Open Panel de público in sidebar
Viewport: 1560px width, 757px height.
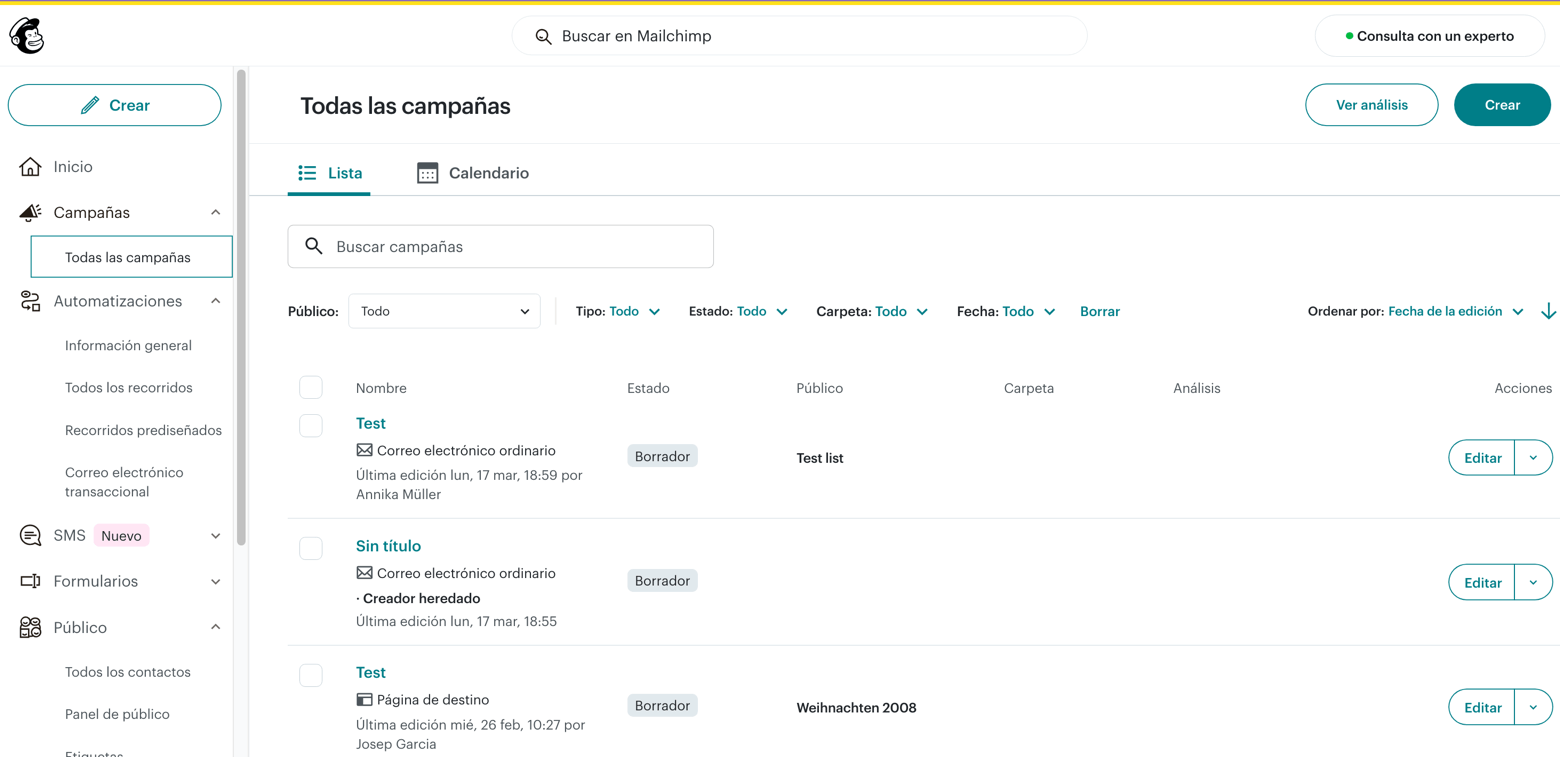[117, 714]
